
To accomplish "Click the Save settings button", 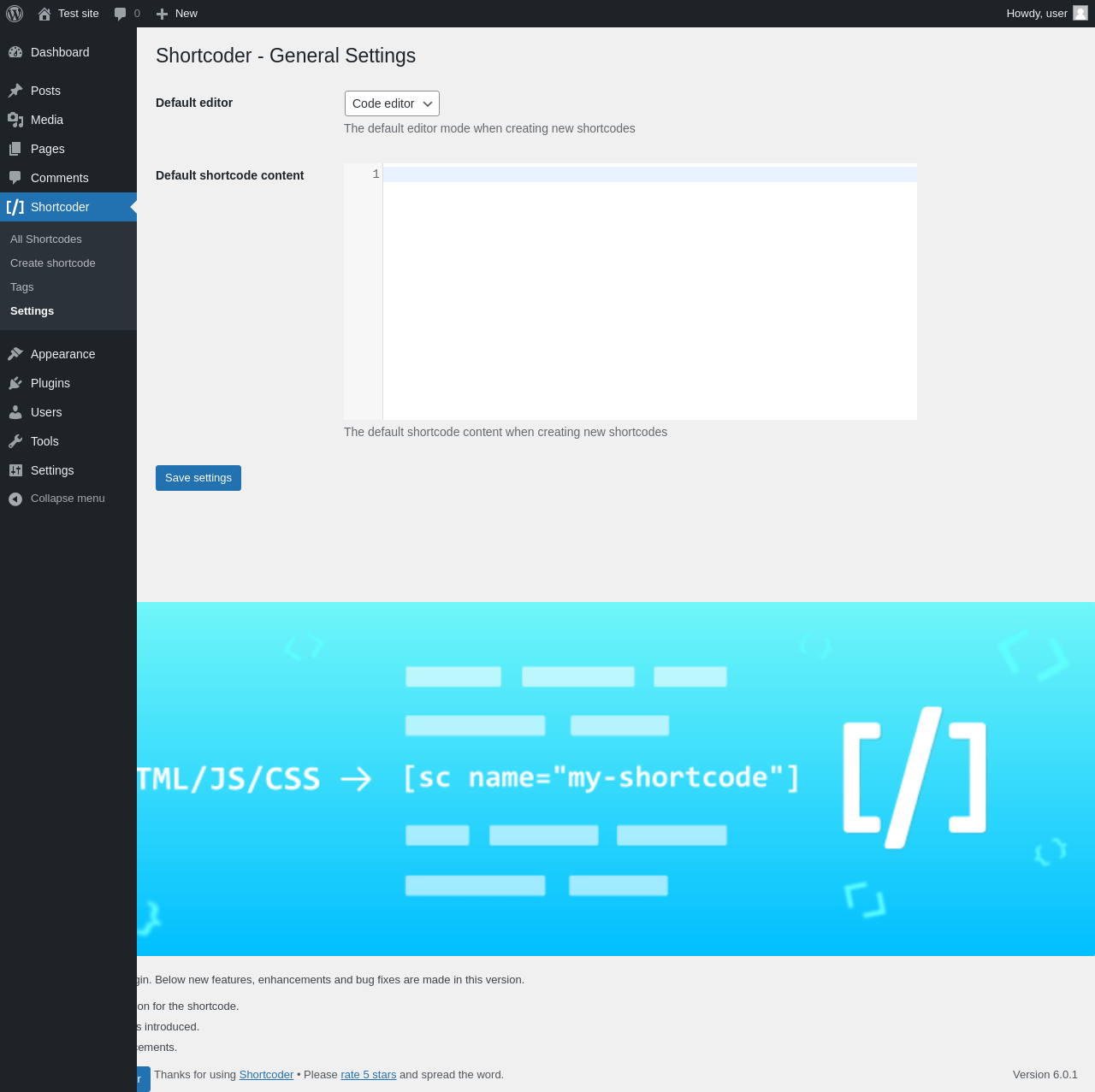I will [x=198, y=478].
